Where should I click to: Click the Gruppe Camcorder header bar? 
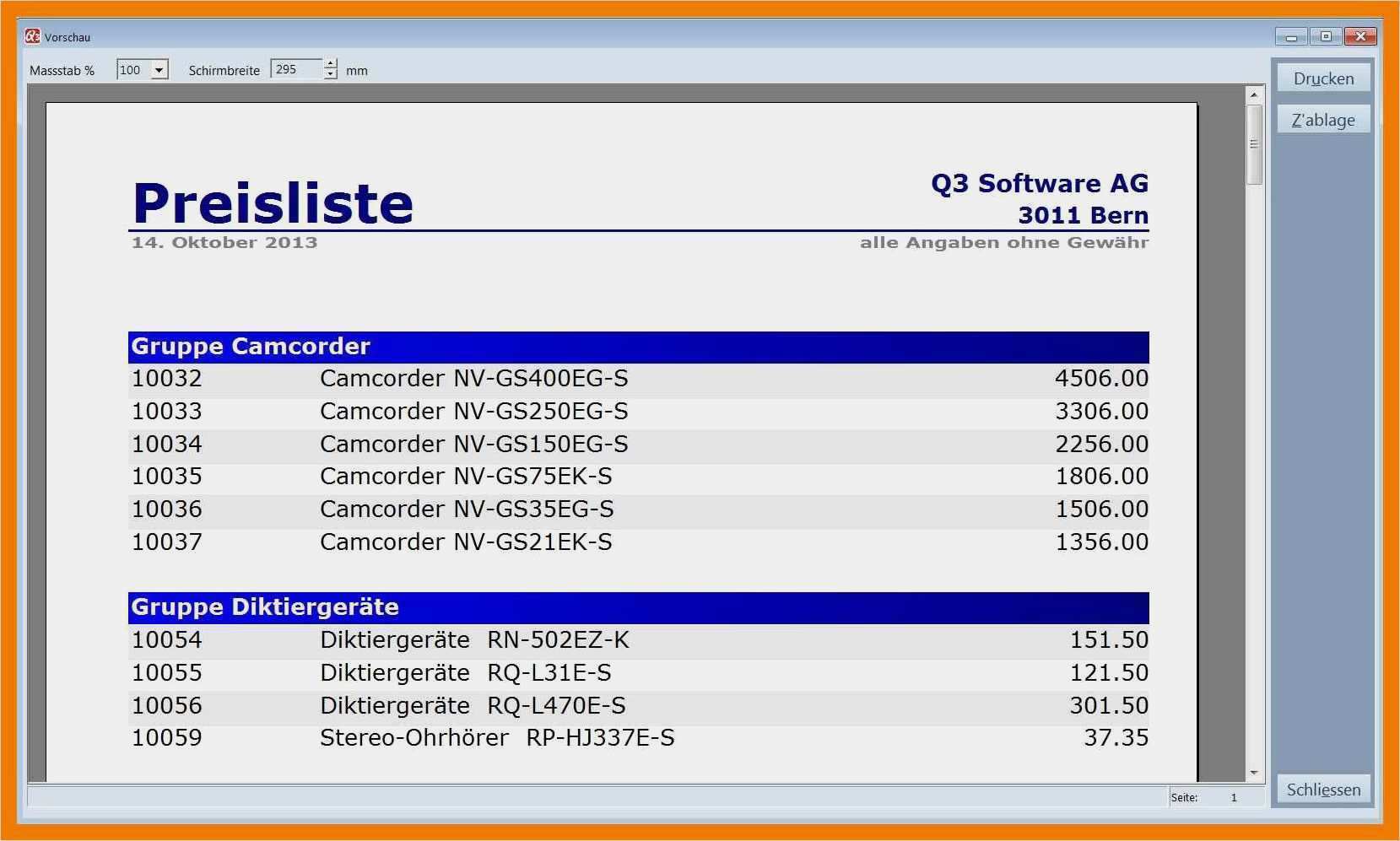coord(638,347)
